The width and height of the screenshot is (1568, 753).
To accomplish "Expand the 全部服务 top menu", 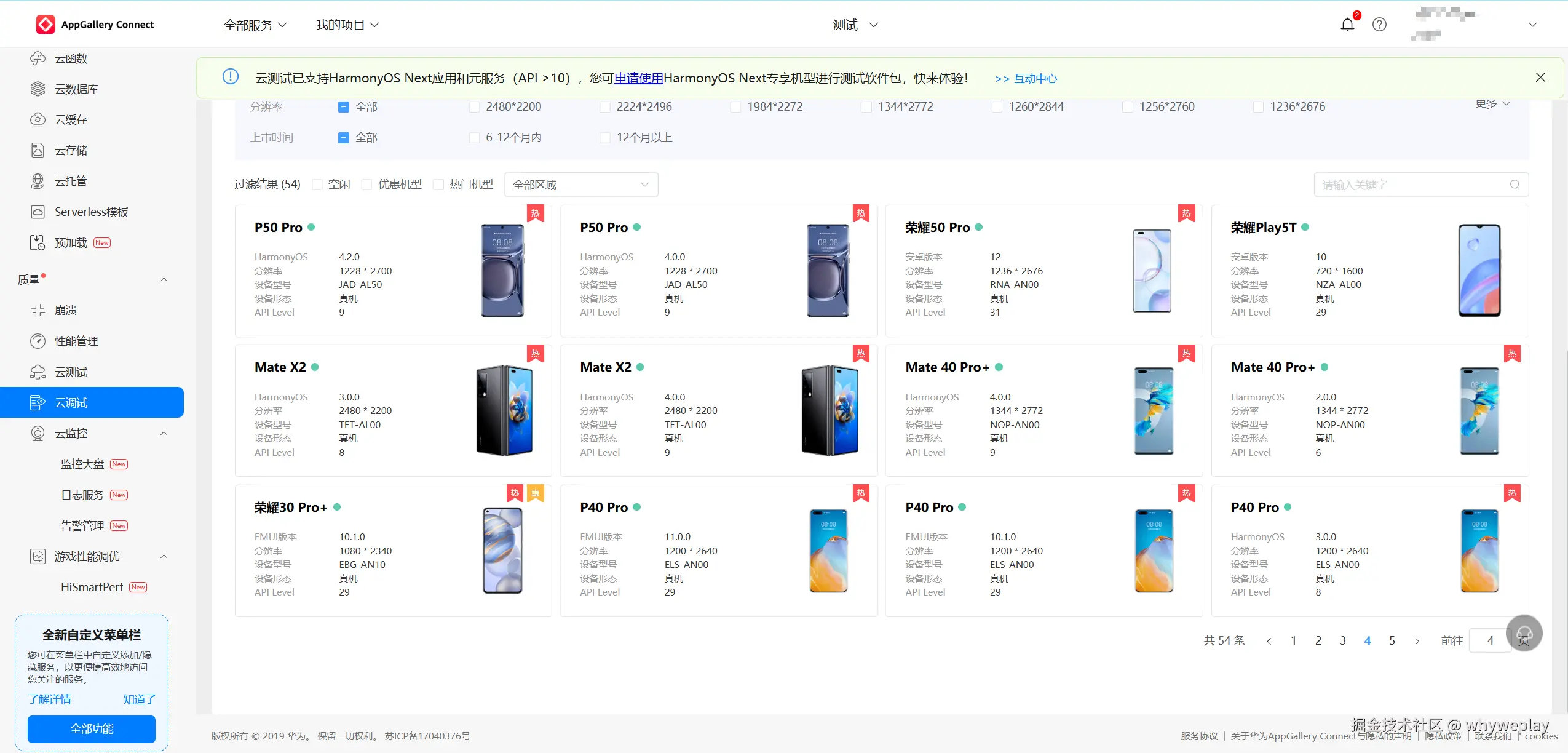I will pyautogui.click(x=255, y=25).
